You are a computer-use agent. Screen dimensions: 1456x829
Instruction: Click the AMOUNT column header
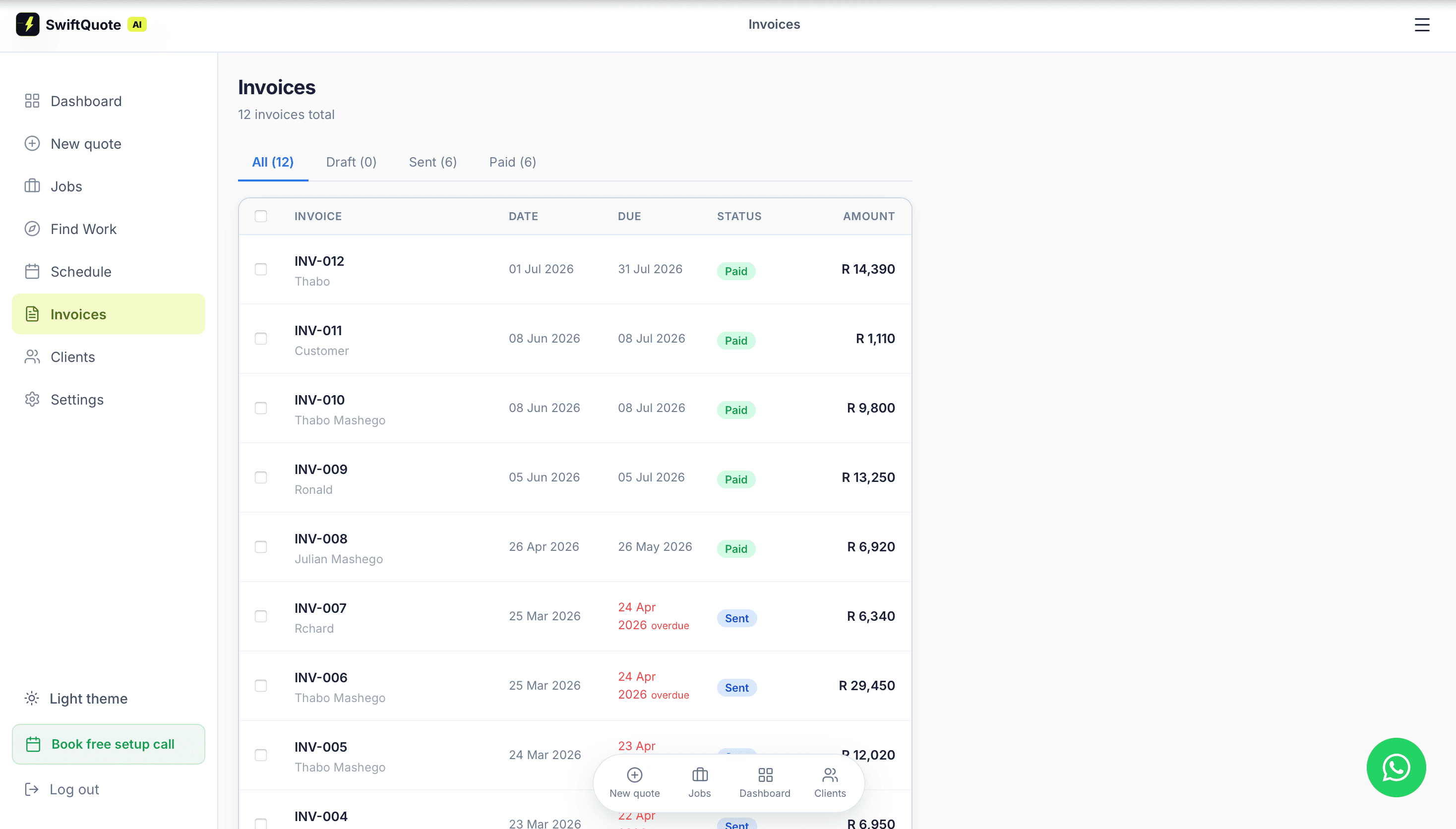pyautogui.click(x=868, y=216)
